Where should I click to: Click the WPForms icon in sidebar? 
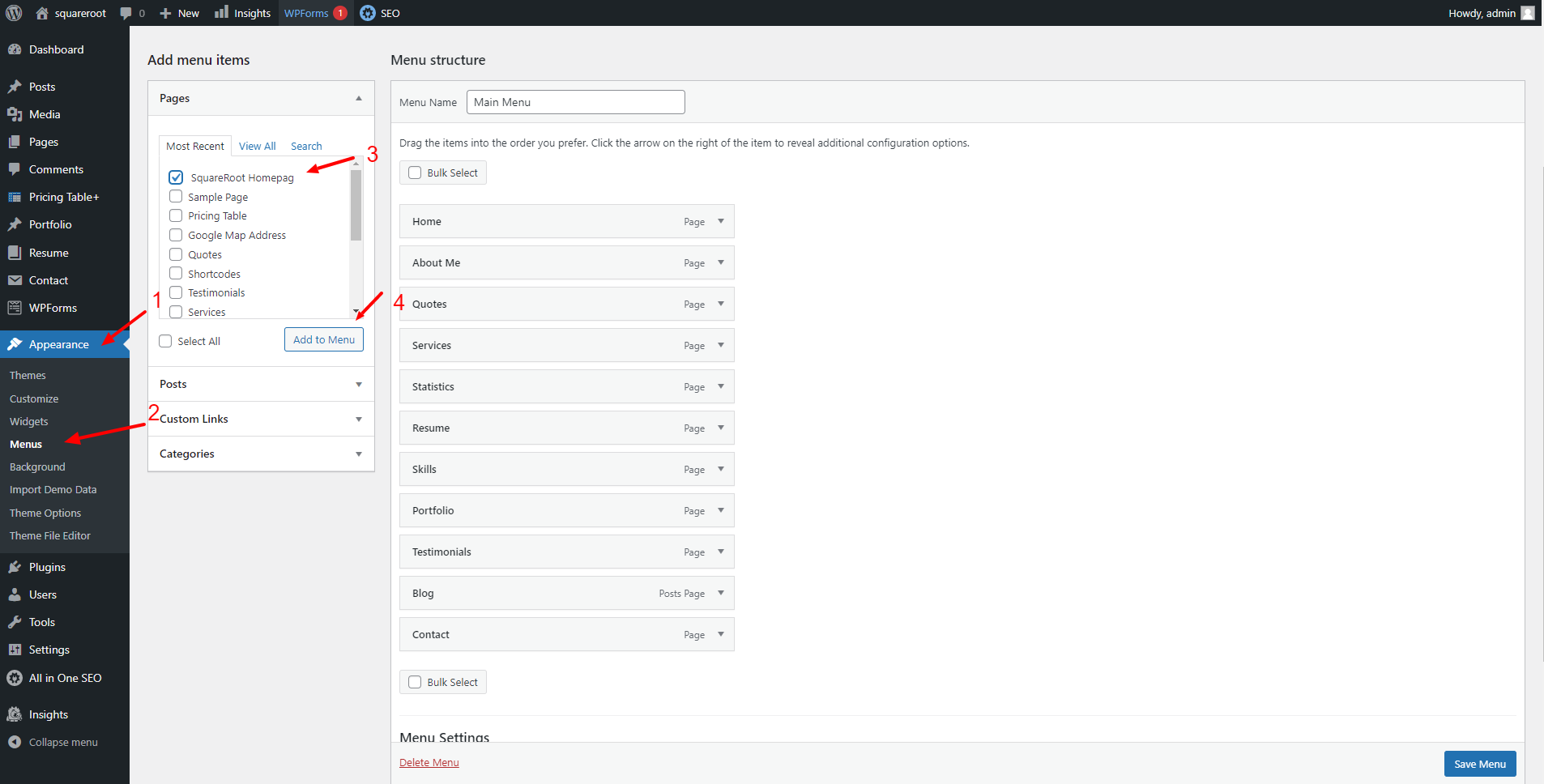15,308
